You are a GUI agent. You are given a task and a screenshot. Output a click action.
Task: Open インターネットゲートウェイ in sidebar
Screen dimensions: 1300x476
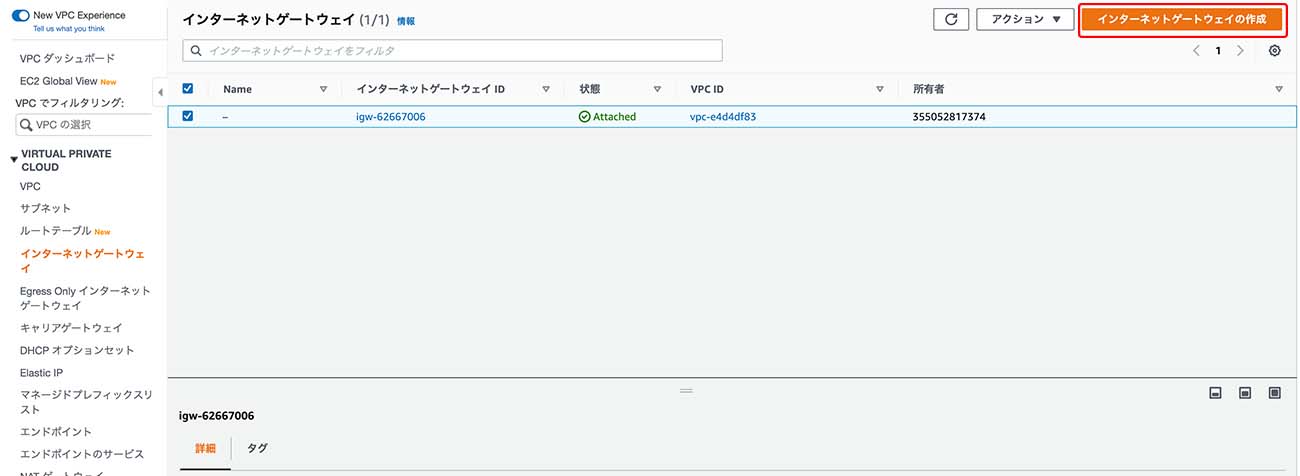(x=82, y=261)
